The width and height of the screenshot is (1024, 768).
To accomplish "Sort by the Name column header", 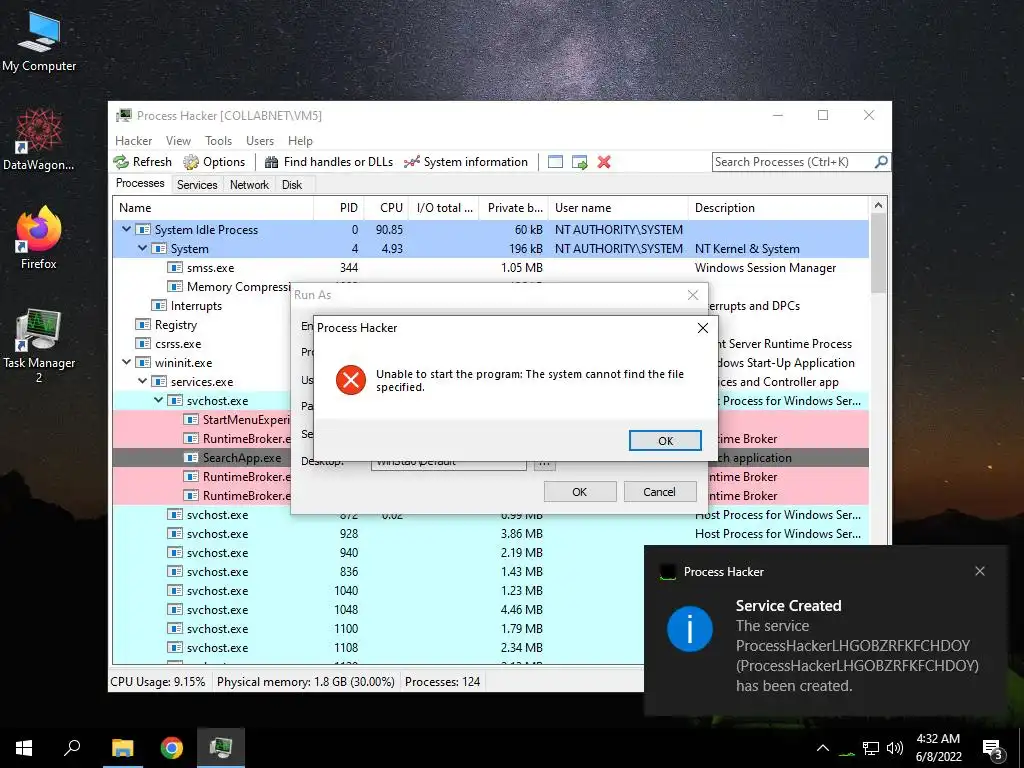I will coord(213,208).
